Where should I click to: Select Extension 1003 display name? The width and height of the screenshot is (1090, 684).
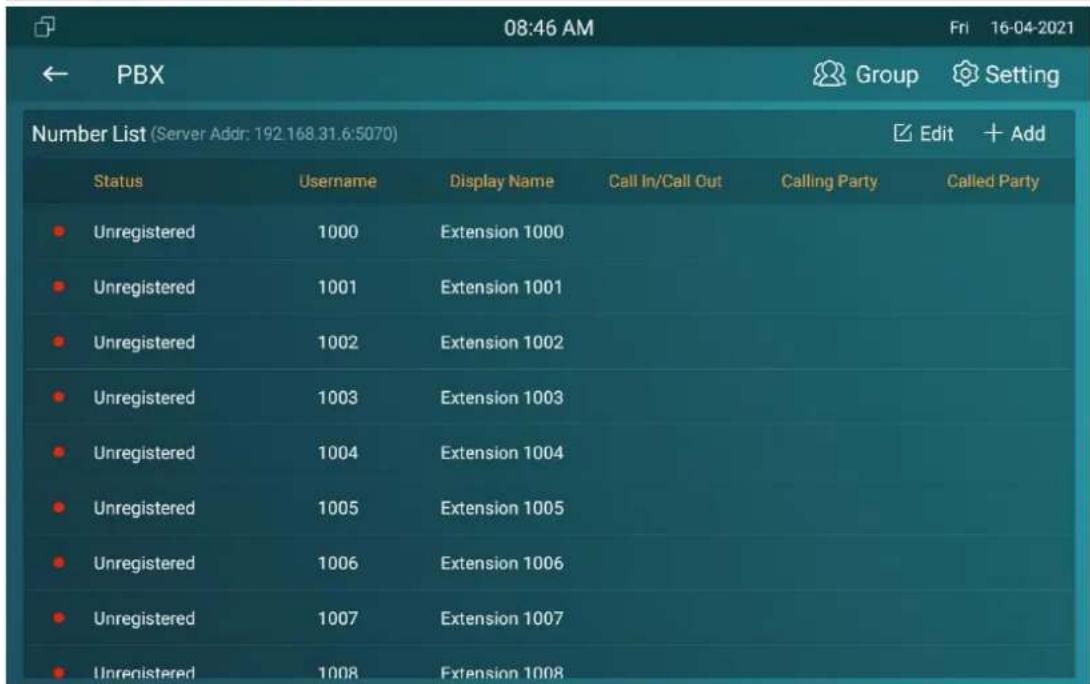pyautogui.click(x=502, y=398)
